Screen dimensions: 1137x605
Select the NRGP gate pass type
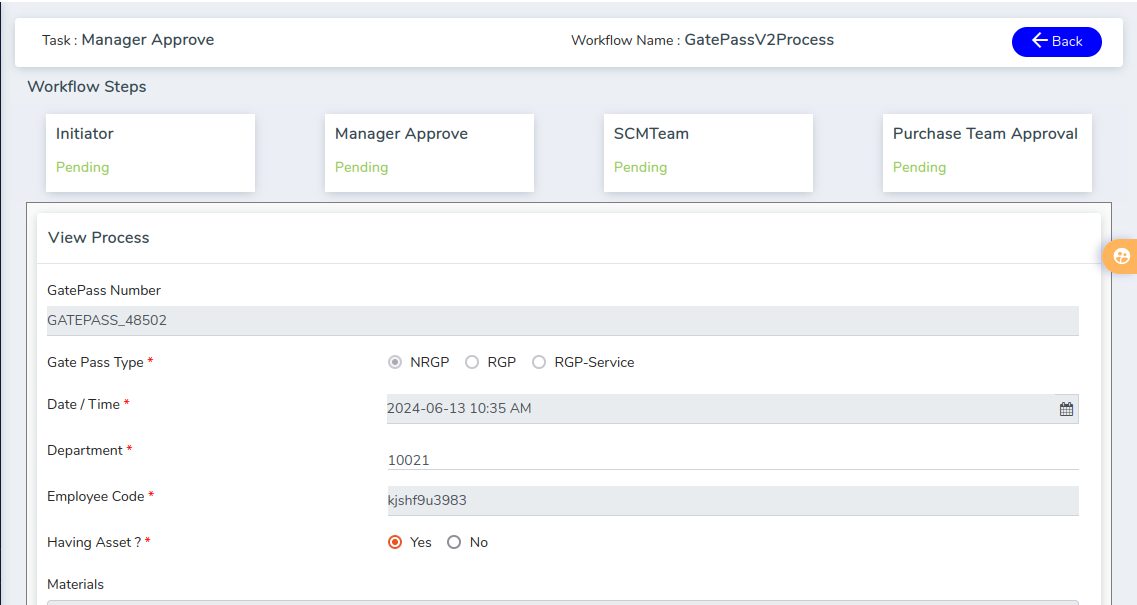tap(395, 362)
